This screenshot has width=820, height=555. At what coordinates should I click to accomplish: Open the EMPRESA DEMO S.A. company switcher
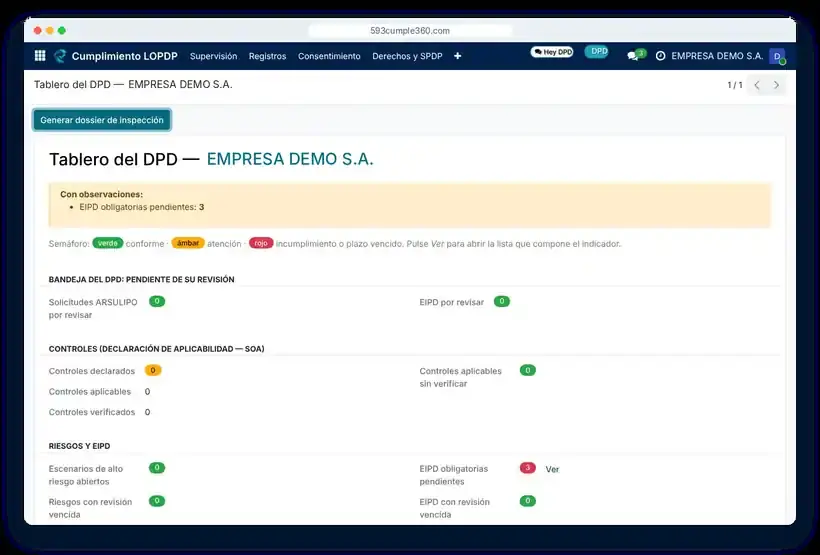click(x=717, y=56)
